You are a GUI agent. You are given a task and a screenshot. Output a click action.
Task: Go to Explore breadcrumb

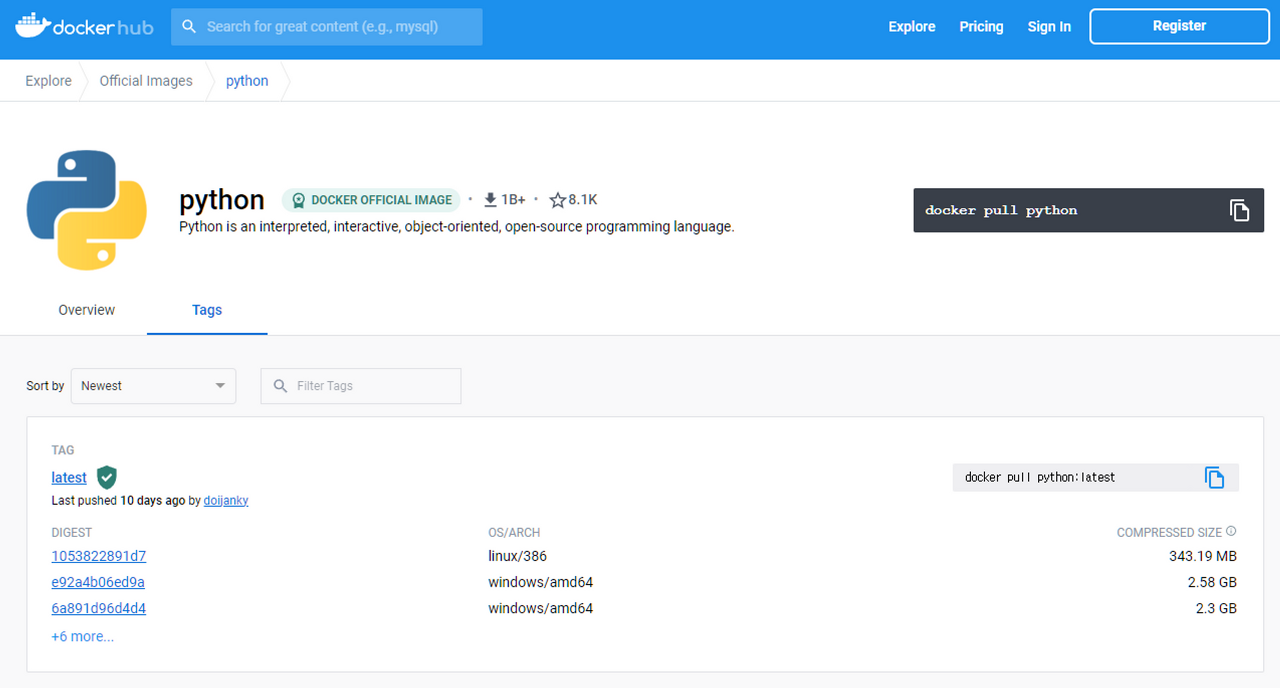coord(49,81)
